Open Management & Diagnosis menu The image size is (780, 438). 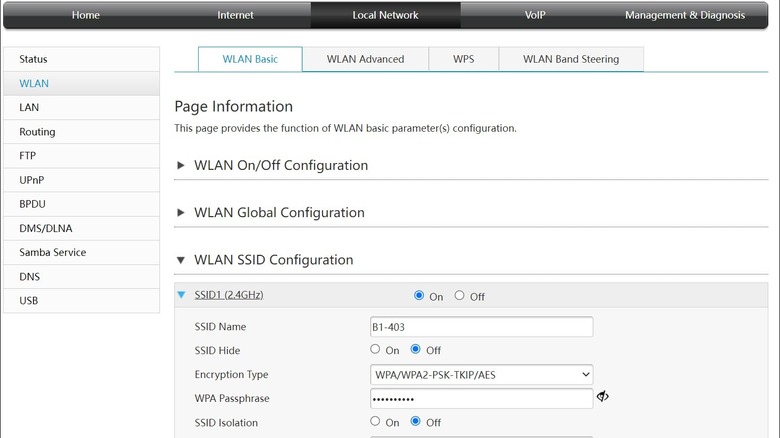(685, 15)
